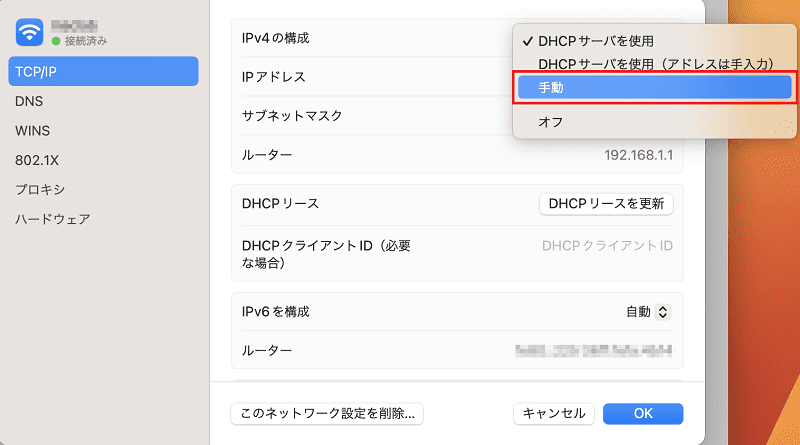Click the 接続済み status text
This screenshot has width=800, height=445.
point(86,41)
